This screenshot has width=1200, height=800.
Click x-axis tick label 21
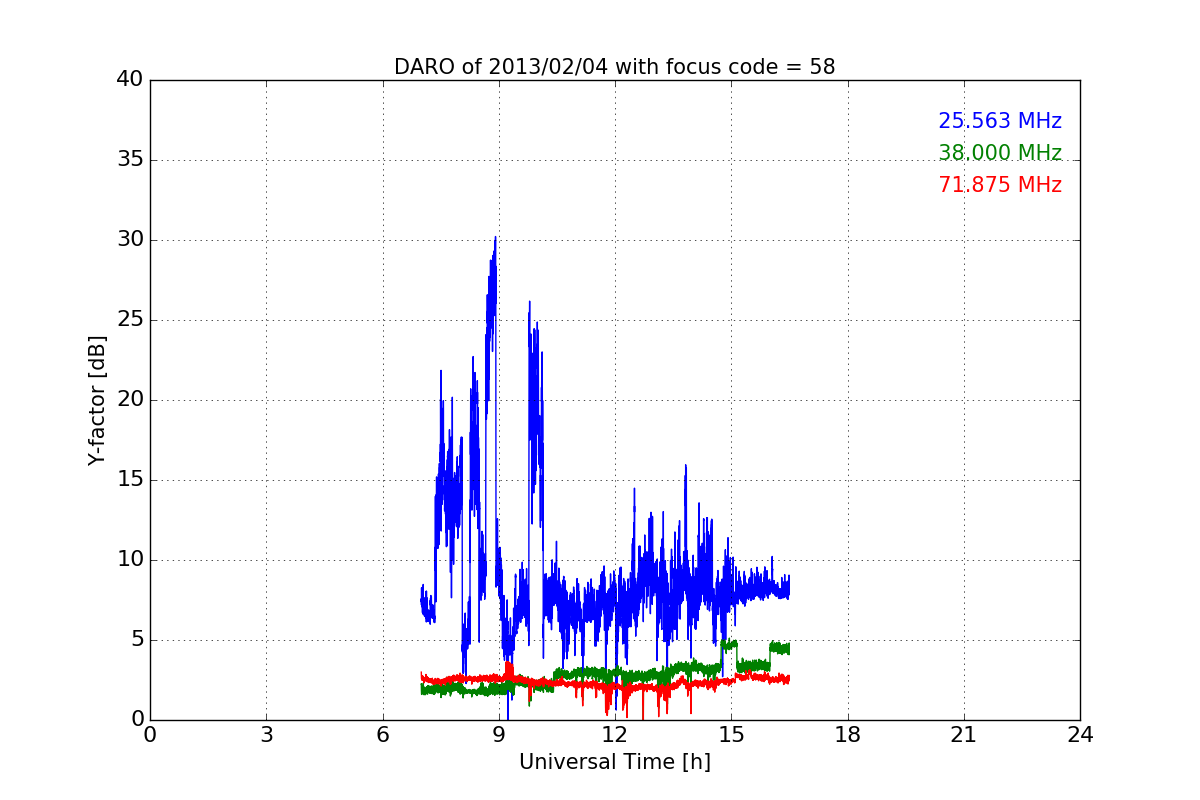(964, 735)
